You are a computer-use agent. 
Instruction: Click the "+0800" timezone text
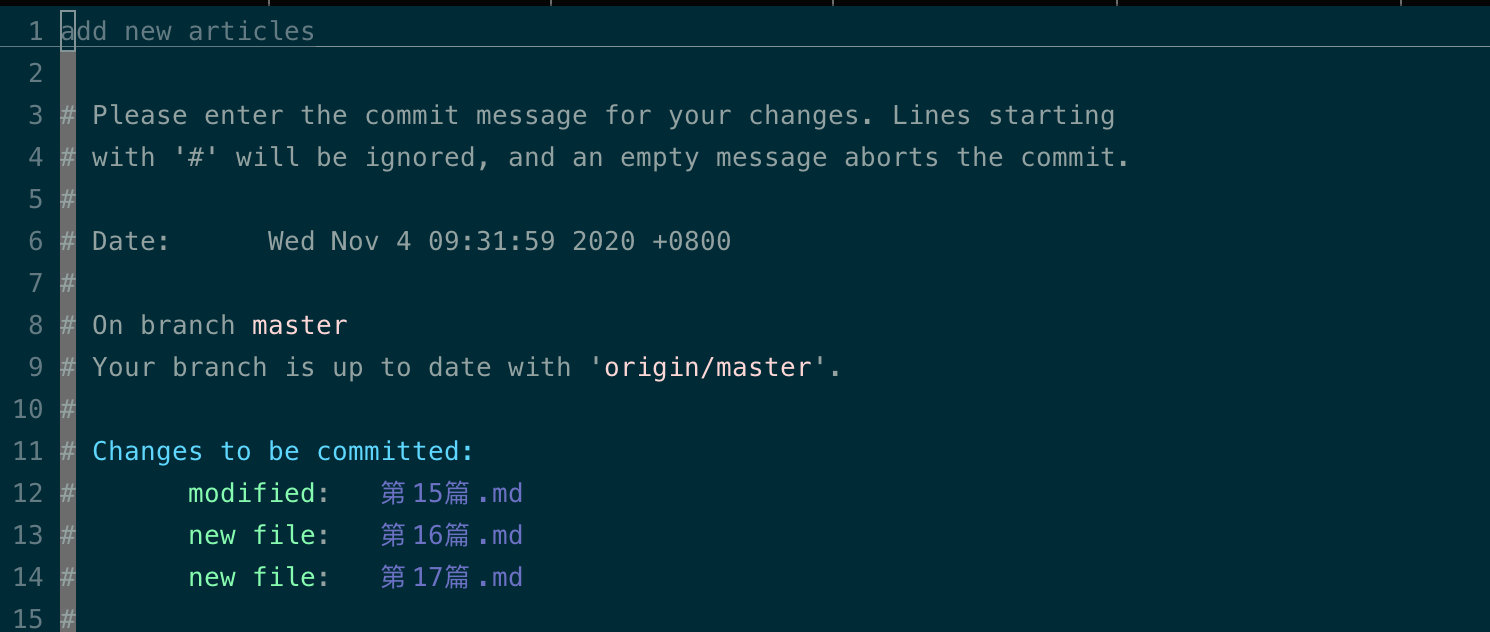pos(692,241)
